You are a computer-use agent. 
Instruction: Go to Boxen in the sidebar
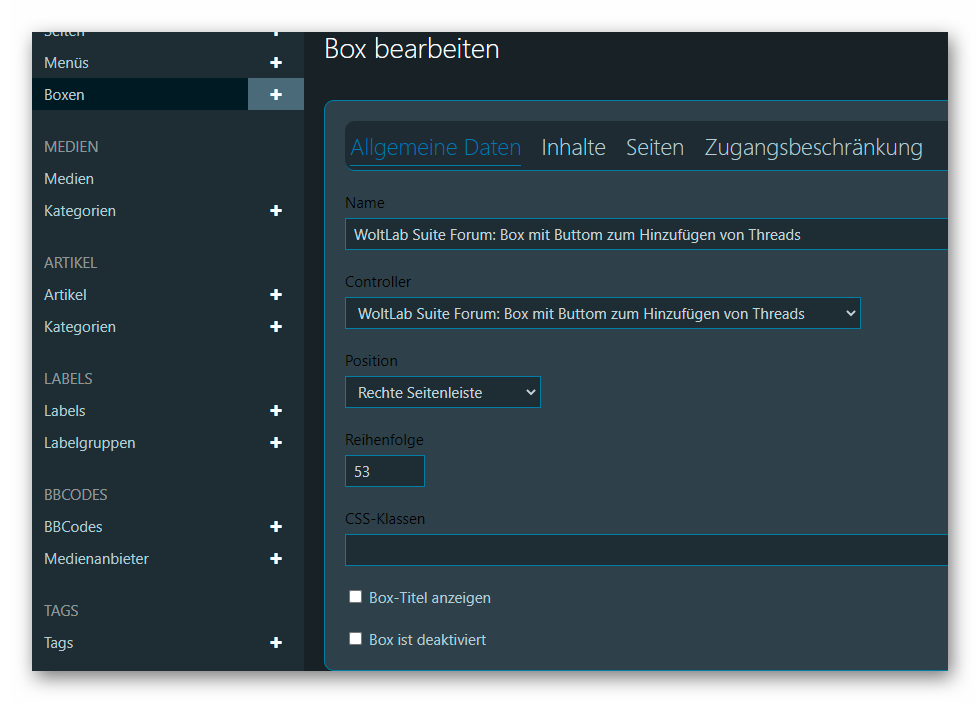pyautogui.click(x=65, y=95)
